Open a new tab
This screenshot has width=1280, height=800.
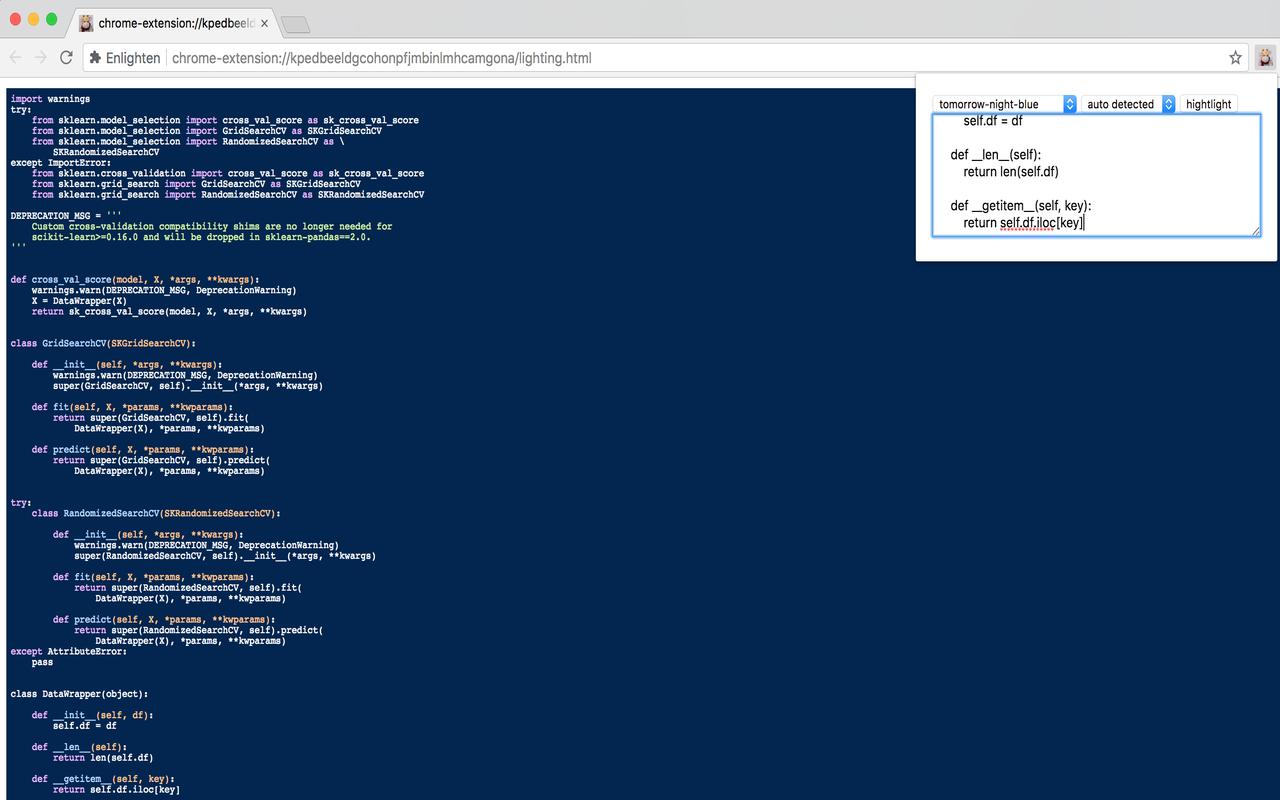tap(295, 24)
